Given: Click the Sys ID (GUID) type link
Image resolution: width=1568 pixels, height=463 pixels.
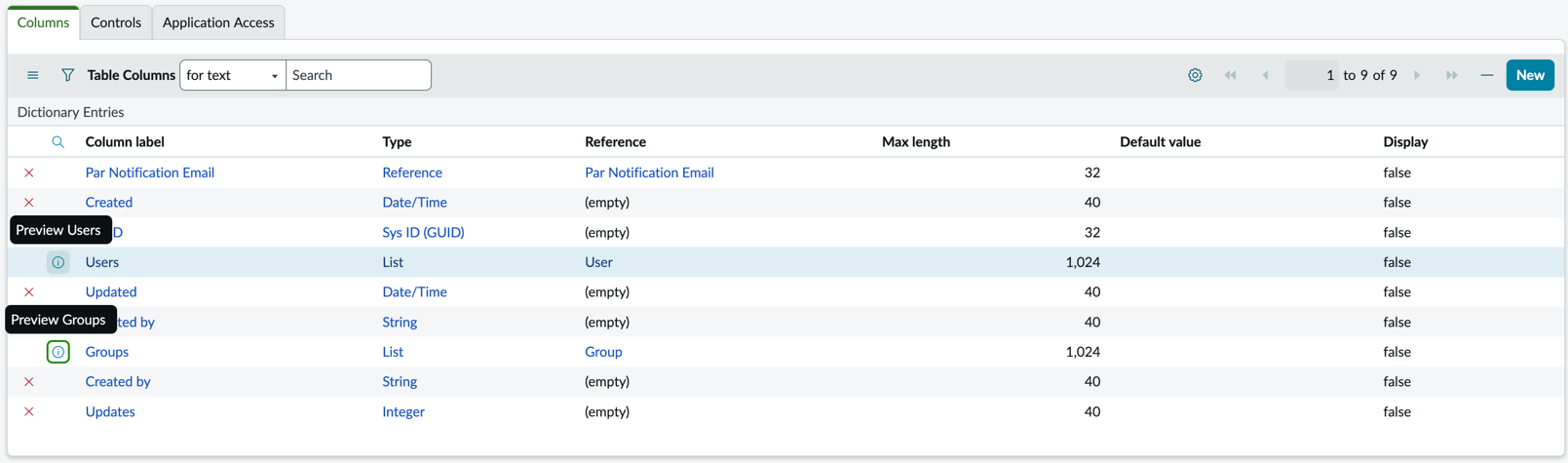Looking at the screenshot, I should (x=423, y=233).
